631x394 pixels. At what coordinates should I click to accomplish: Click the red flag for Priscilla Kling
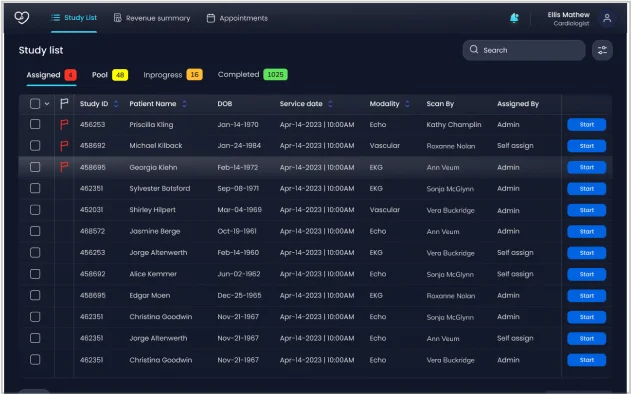coord(64,125)
